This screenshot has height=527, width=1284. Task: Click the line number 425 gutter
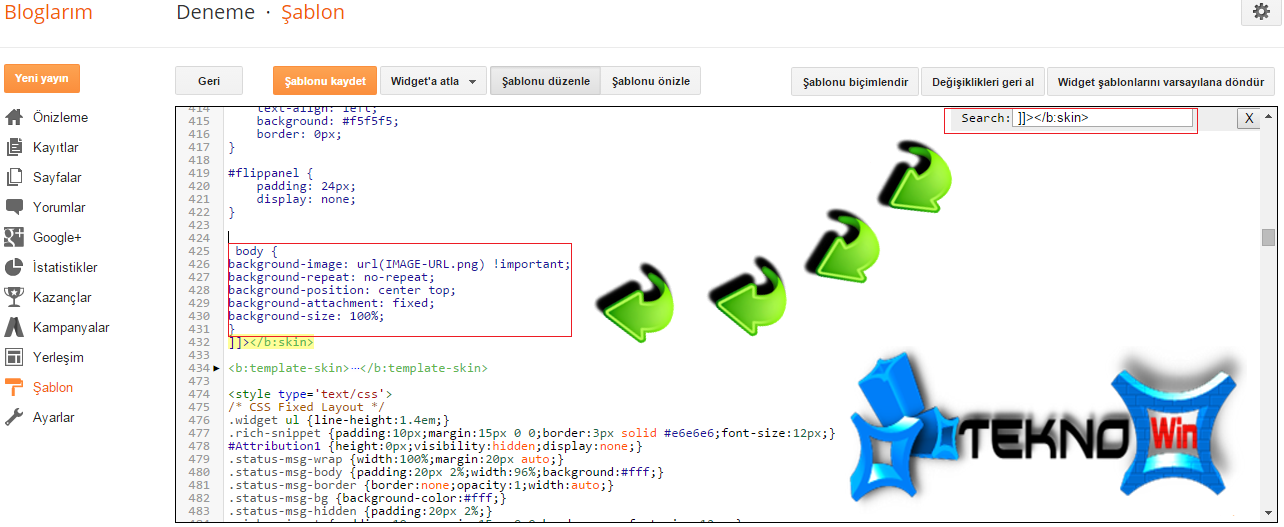pos(199,251)
